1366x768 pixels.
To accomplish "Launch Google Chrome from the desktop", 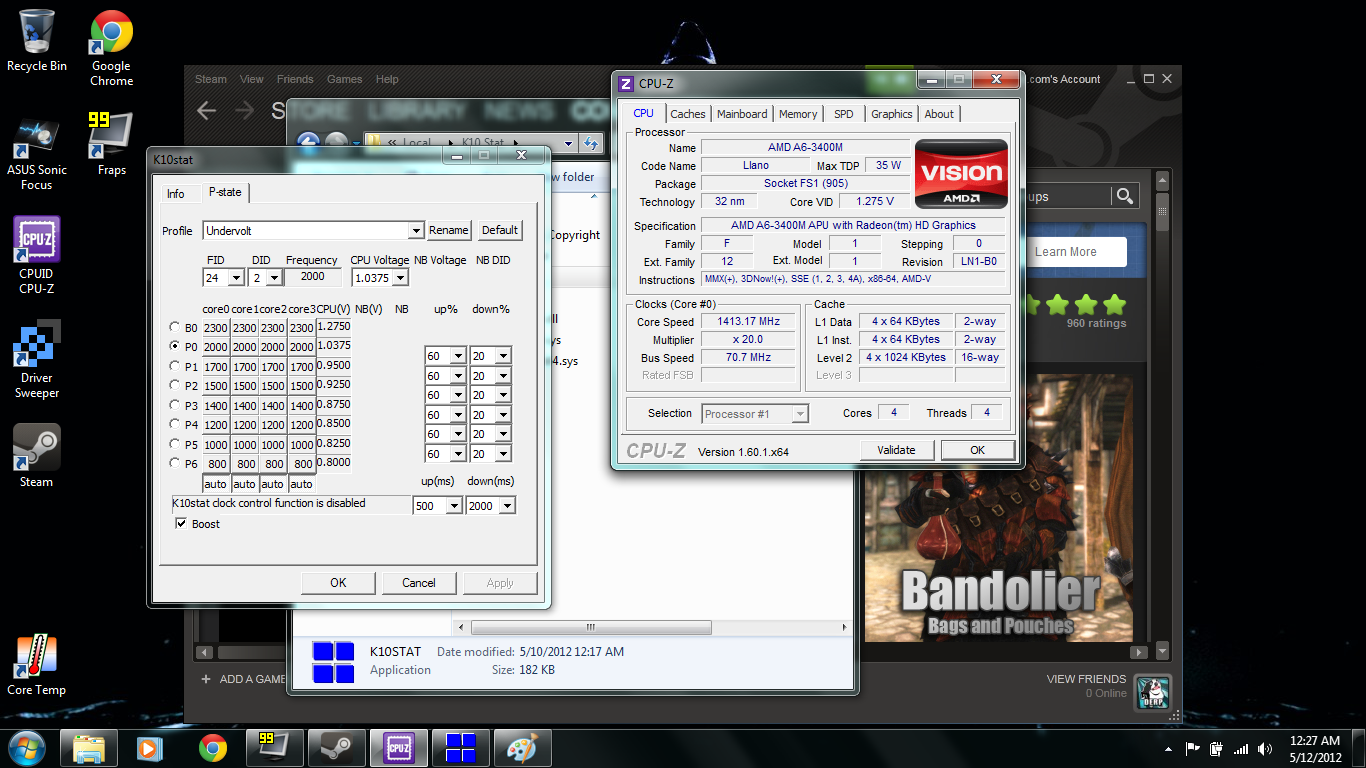I will (111, 47).
